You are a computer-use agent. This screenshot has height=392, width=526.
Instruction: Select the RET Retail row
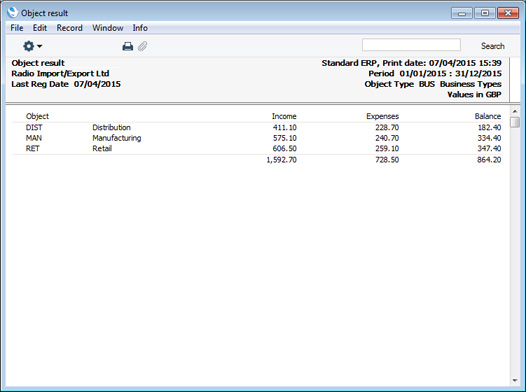point(257,148)
